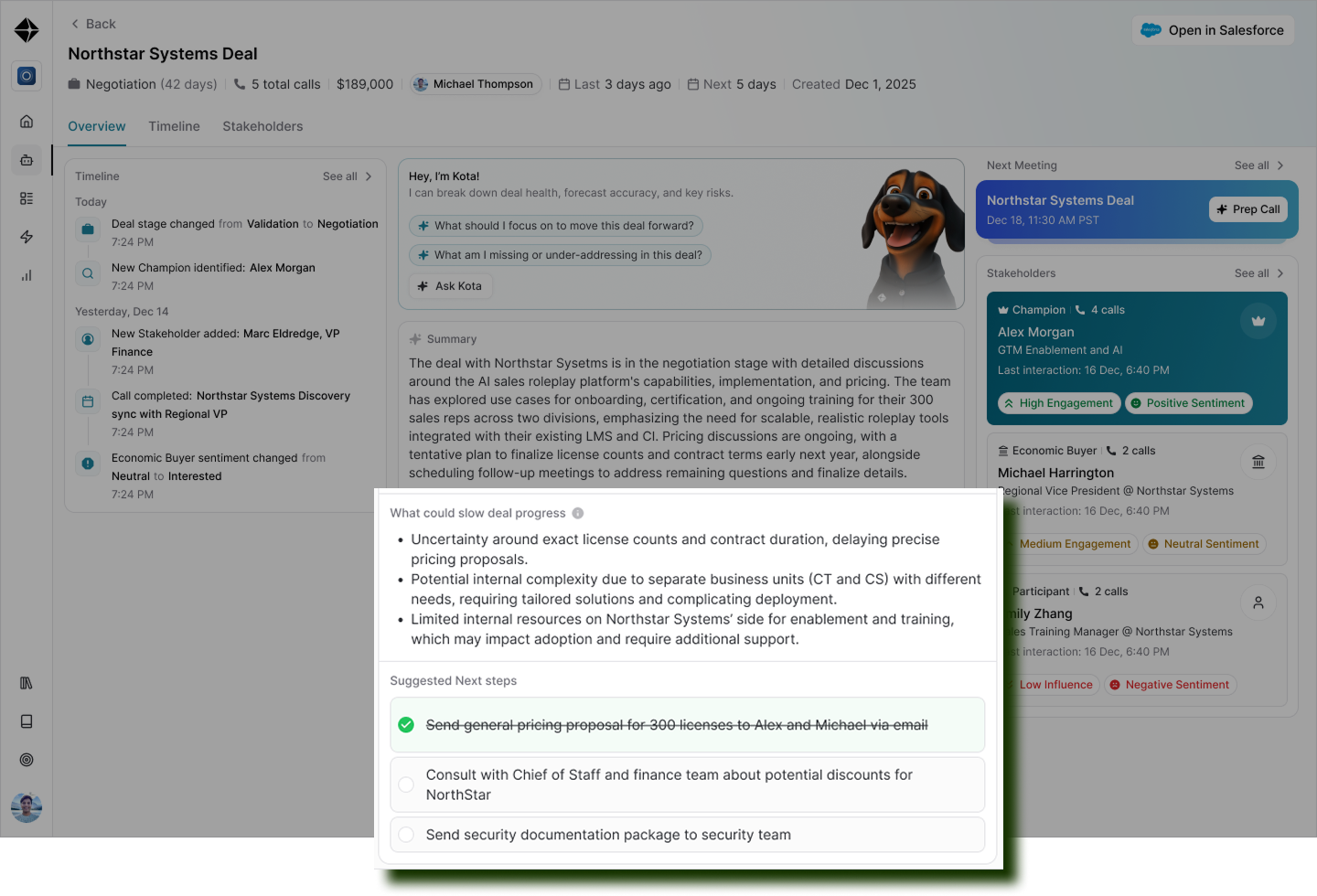Open the deals briefcase icon in sidebar
The width and height of the screenshot is (1317, 896).
[x=27, y=160]
